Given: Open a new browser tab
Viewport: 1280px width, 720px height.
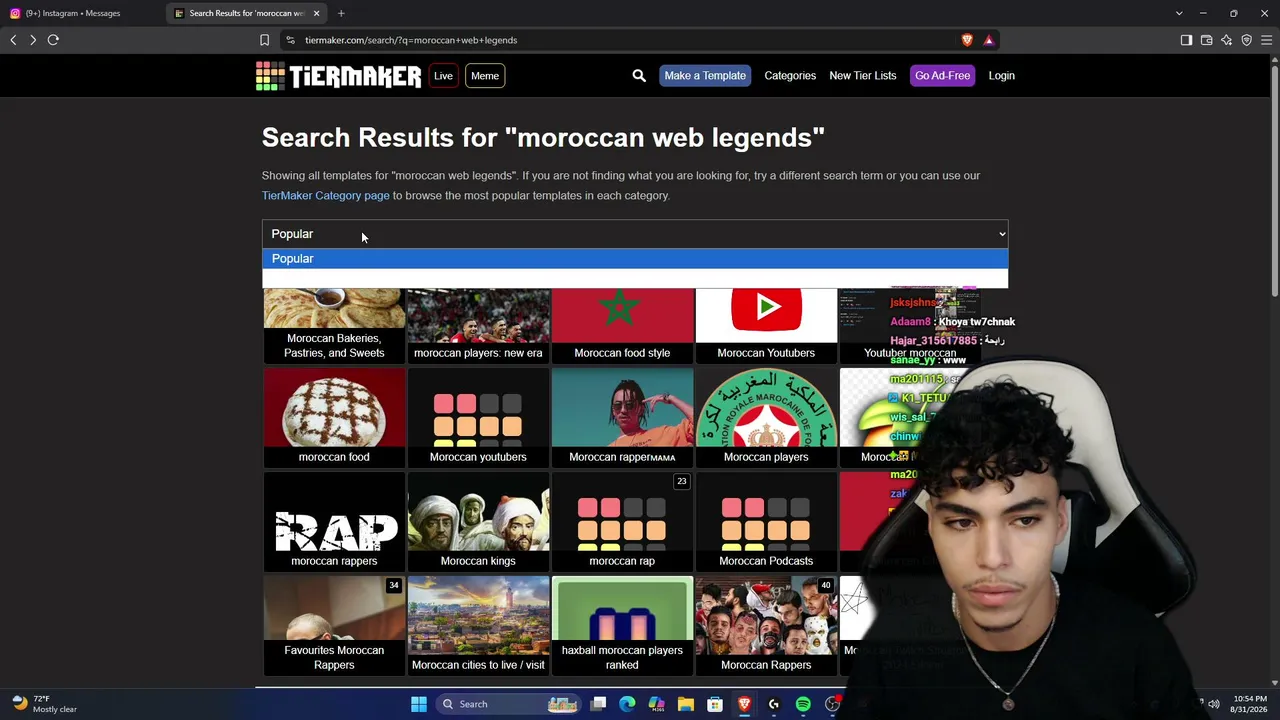Looking at the screenshot, I should tap(341, 13).
